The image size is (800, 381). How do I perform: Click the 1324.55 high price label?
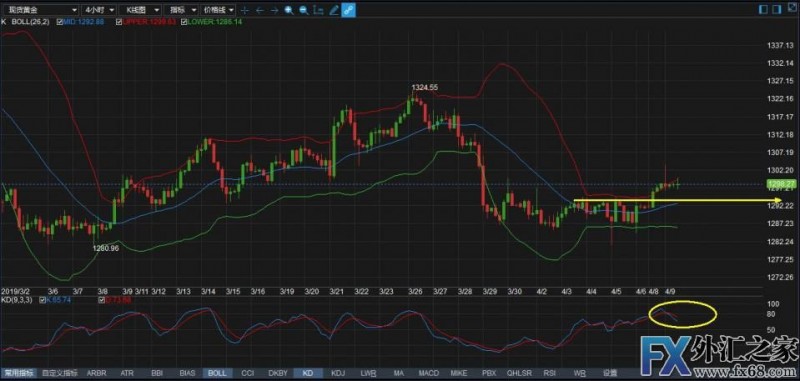click(424, 87)
